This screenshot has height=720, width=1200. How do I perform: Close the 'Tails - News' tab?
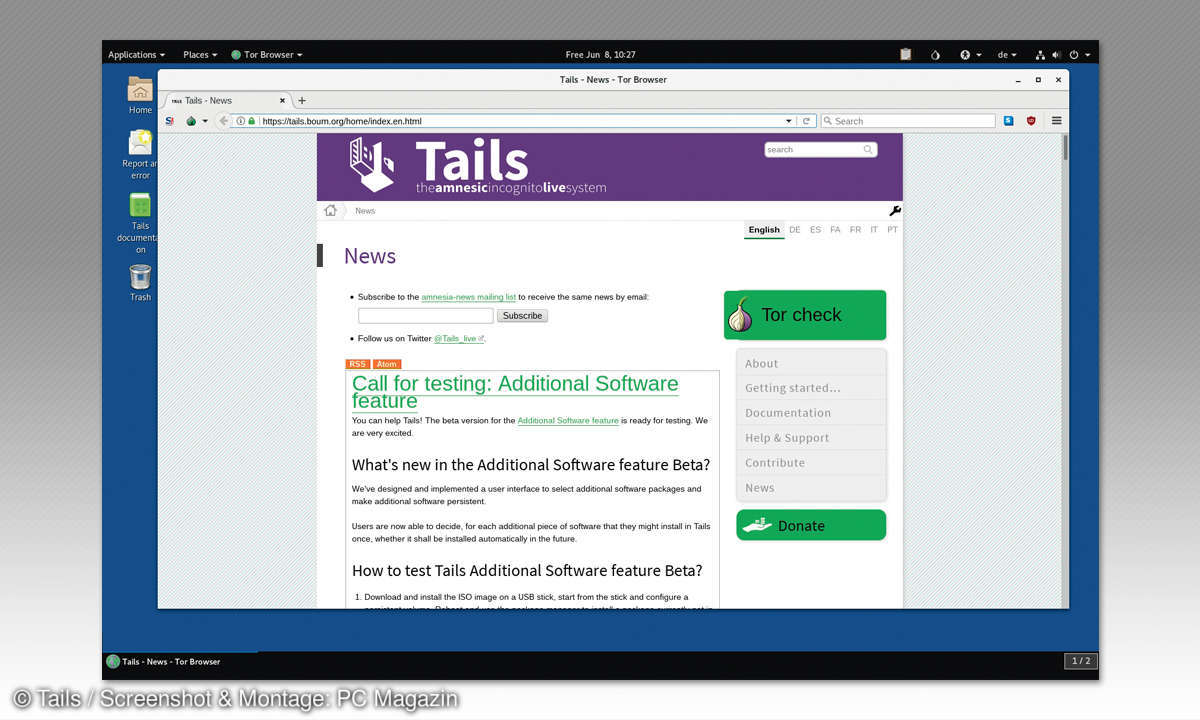tap(282, 100)
